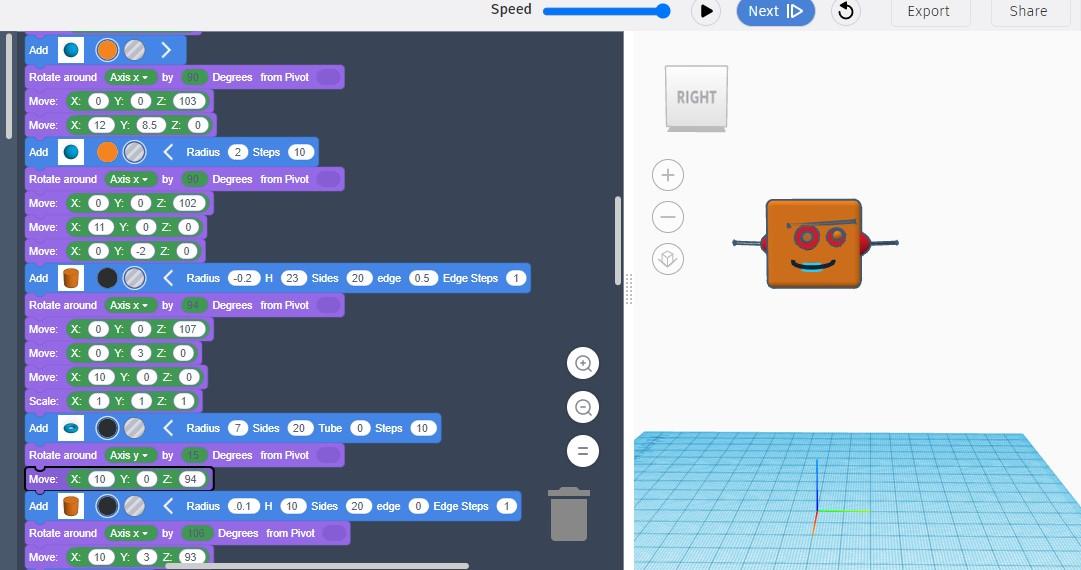The height and width of the screenshot is (570, 1081).
Task: Zoom out of the 3D viewport with minus icon
Action: 667,217
